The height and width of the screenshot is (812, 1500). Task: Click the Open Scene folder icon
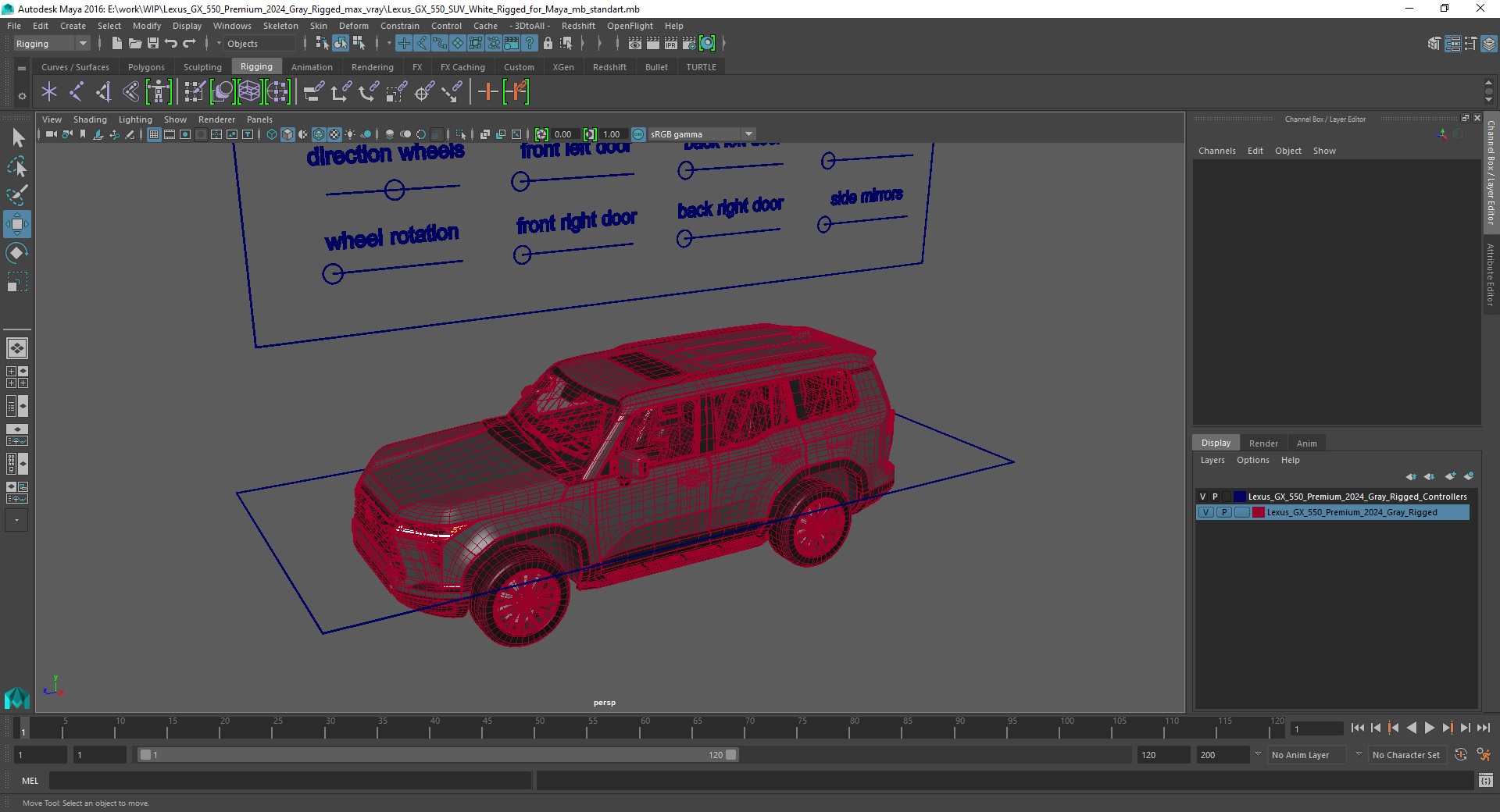pyautogui.click(x=134, y=44)
